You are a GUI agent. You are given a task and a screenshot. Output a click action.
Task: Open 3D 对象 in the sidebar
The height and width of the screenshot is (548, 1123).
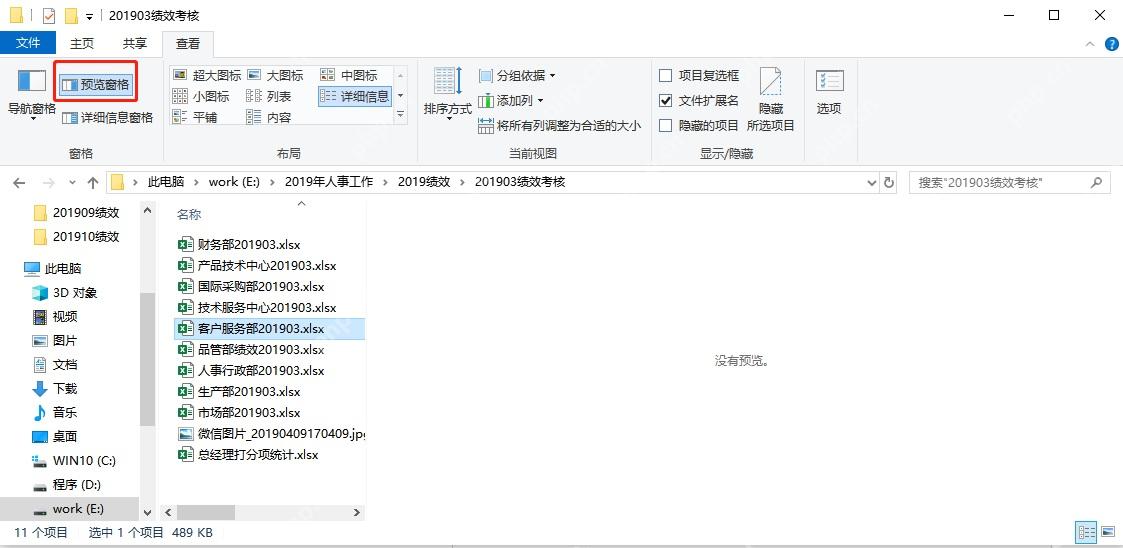[x=65, y=293]
